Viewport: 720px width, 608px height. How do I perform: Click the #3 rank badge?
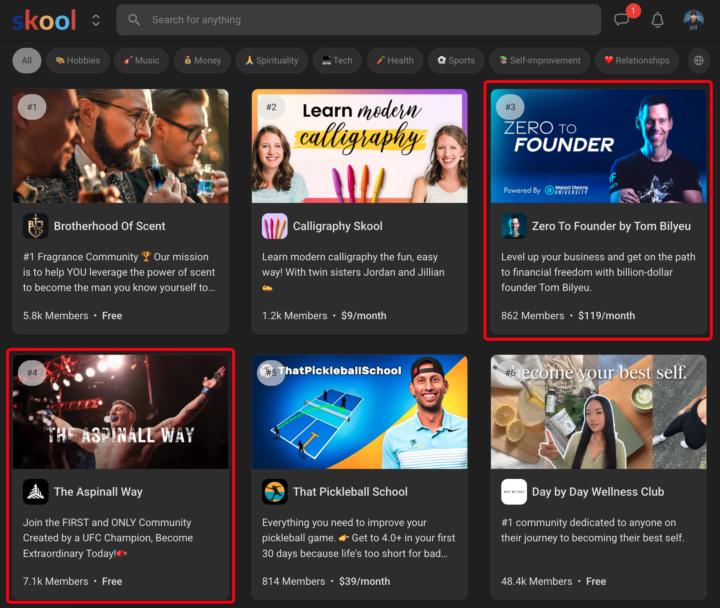coord(510,107)
